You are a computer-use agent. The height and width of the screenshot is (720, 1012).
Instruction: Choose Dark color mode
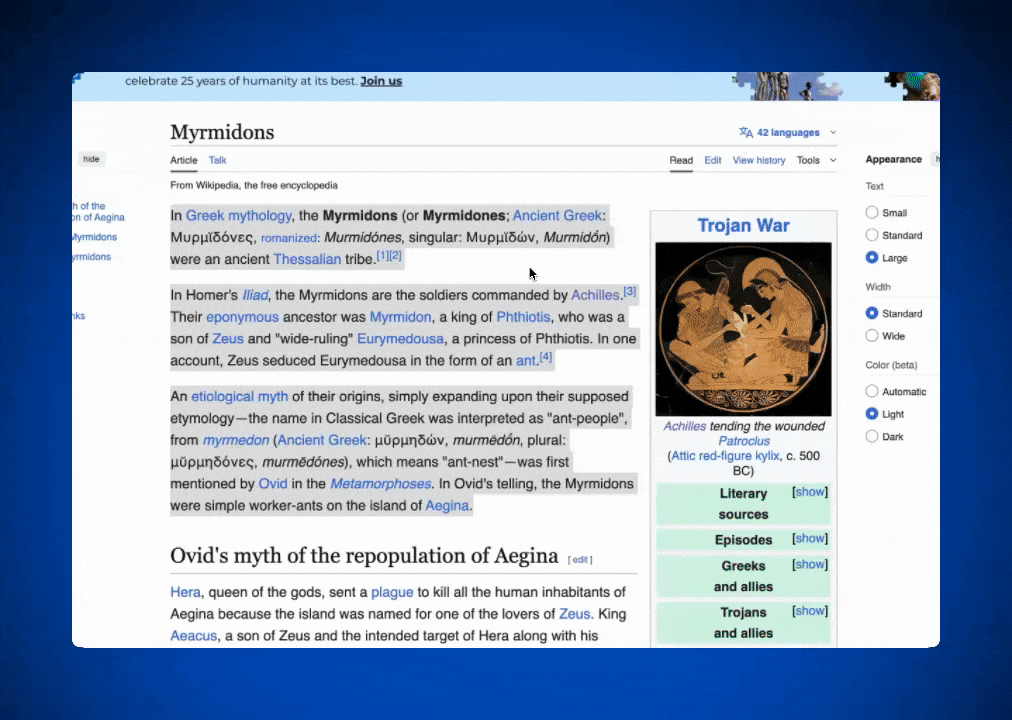tap(872, 436)
